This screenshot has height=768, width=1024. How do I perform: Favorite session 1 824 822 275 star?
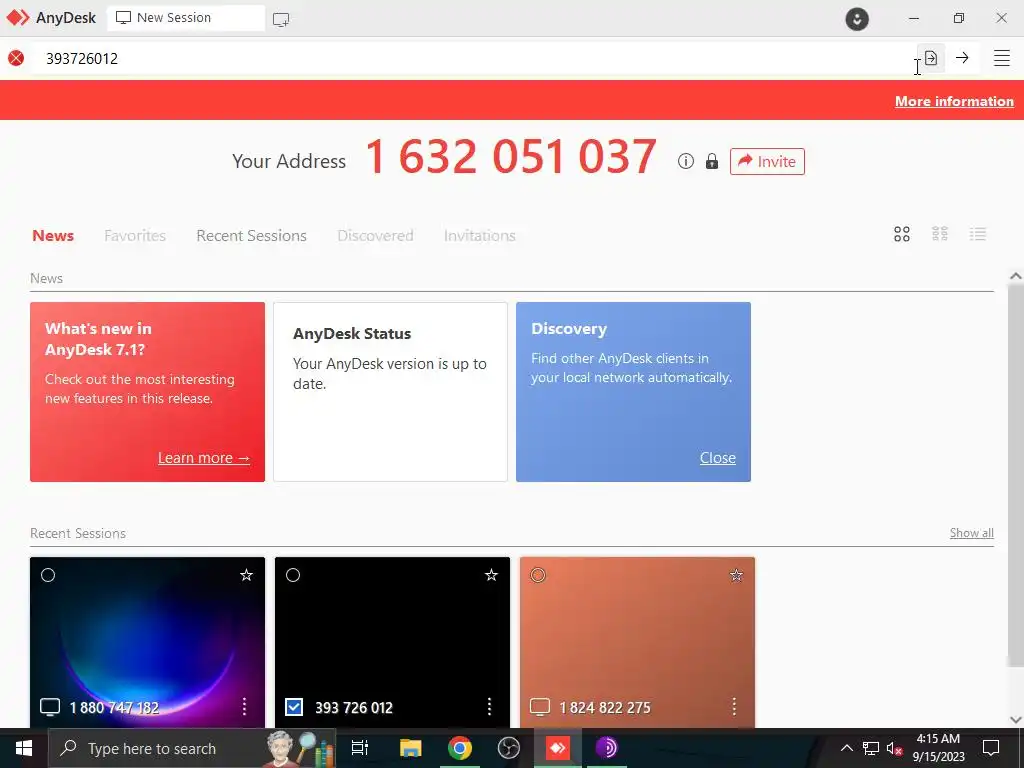pos(736,575)
